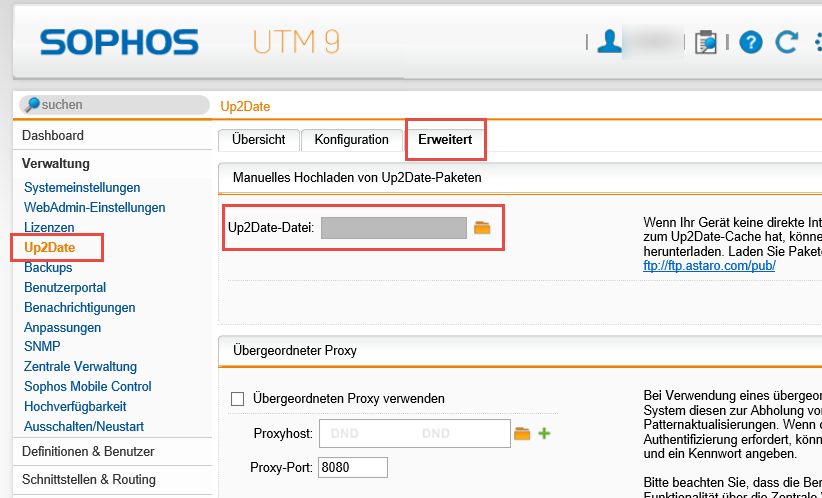The image size is (822, 498).
Task: Open Dashboard in the sidebar
Action: click(53, 135)
